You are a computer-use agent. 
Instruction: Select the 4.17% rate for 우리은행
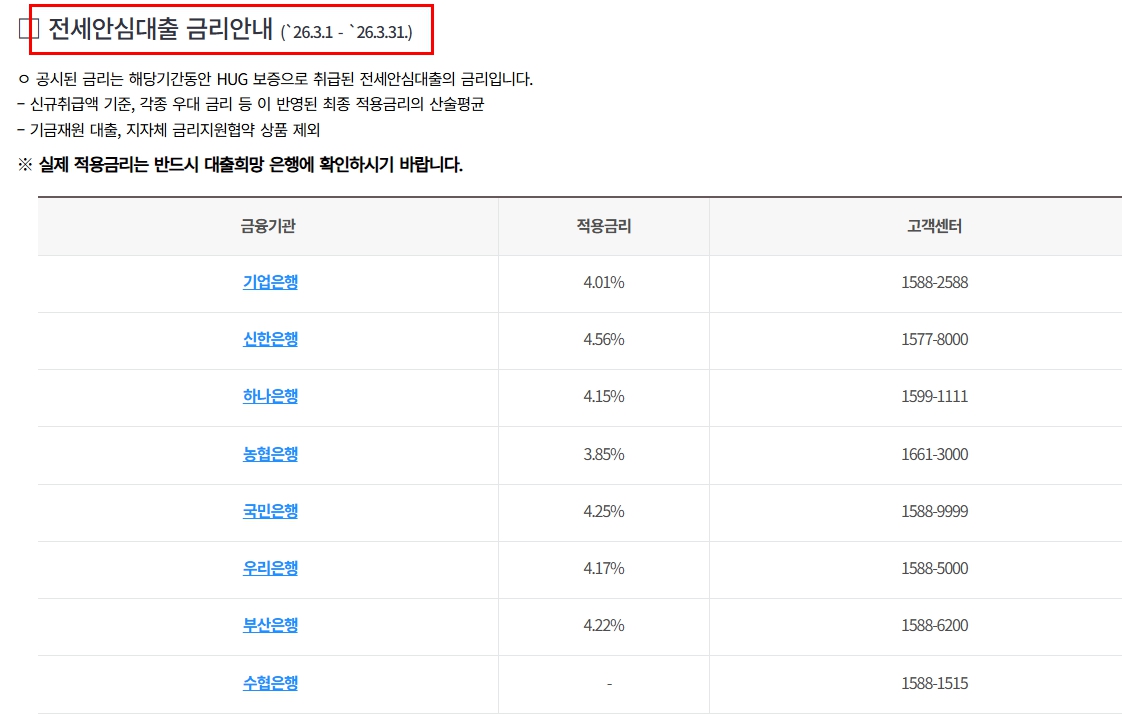(604, 568)
